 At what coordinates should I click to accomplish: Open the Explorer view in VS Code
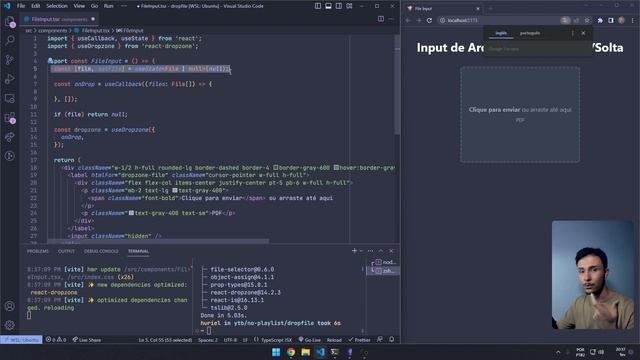(10, 22)
